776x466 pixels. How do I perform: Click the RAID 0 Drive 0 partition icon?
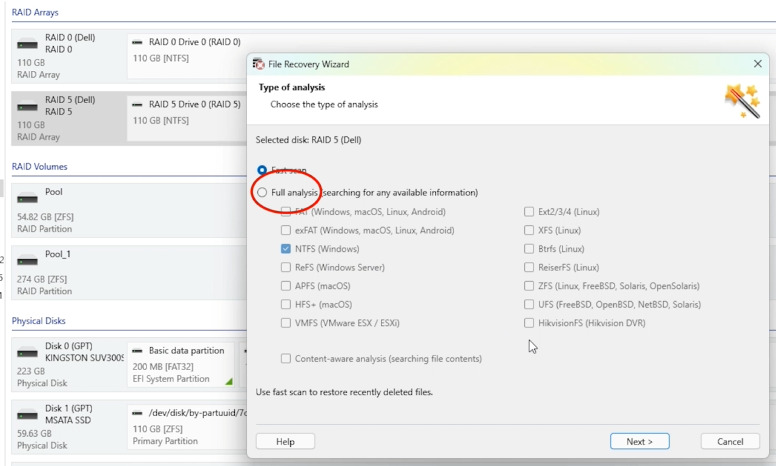(x=138, y=43)
